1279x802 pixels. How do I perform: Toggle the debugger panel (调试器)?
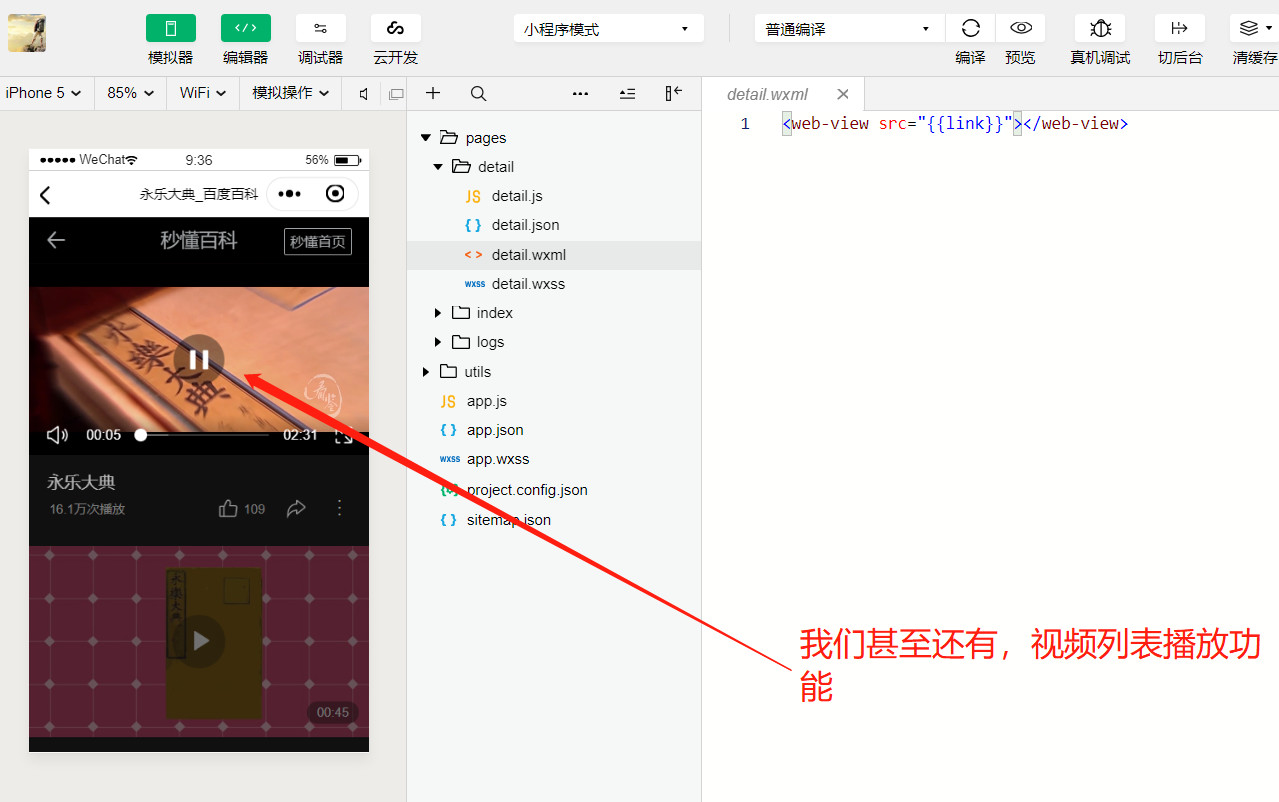[321, 28]
